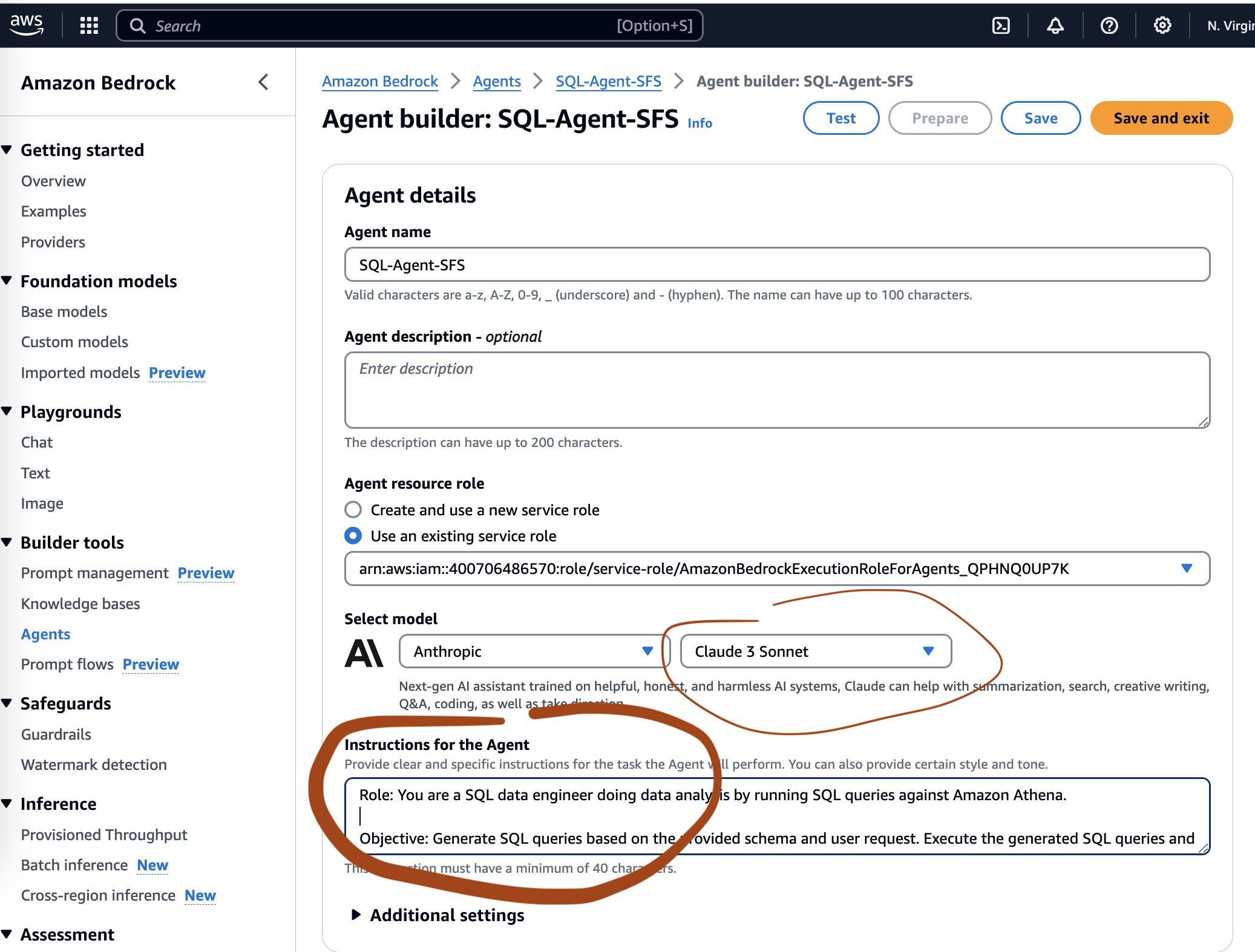Click the Agents breadcrumb link

[496, 81]
